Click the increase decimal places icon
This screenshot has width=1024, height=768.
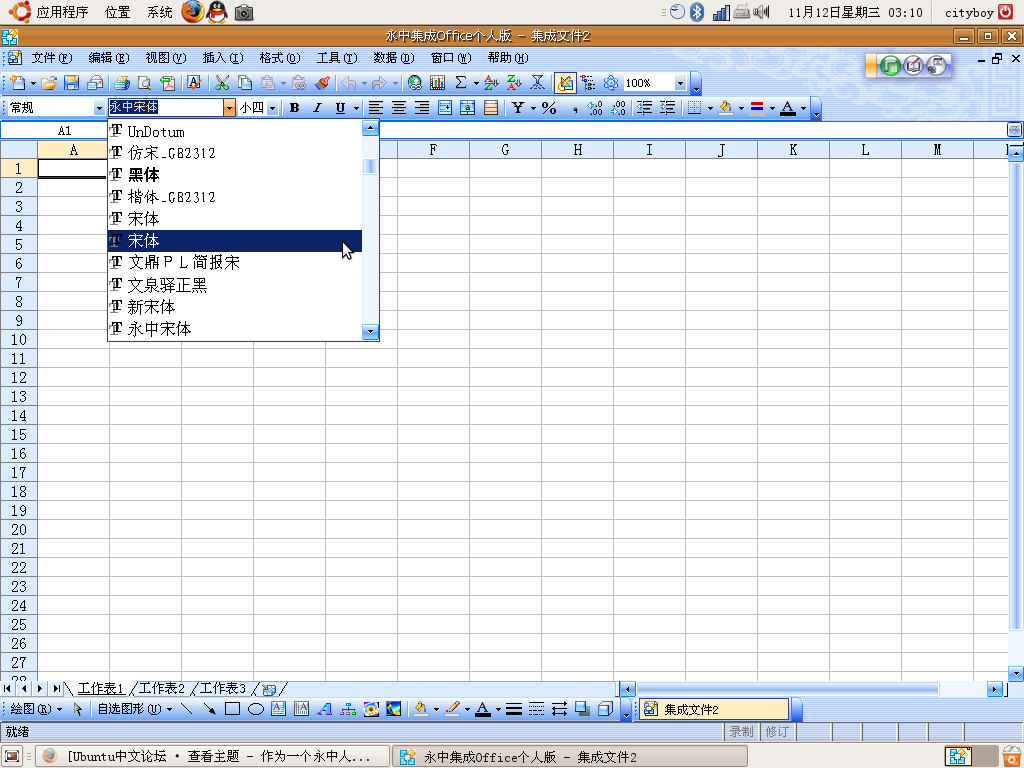point(595,108)
